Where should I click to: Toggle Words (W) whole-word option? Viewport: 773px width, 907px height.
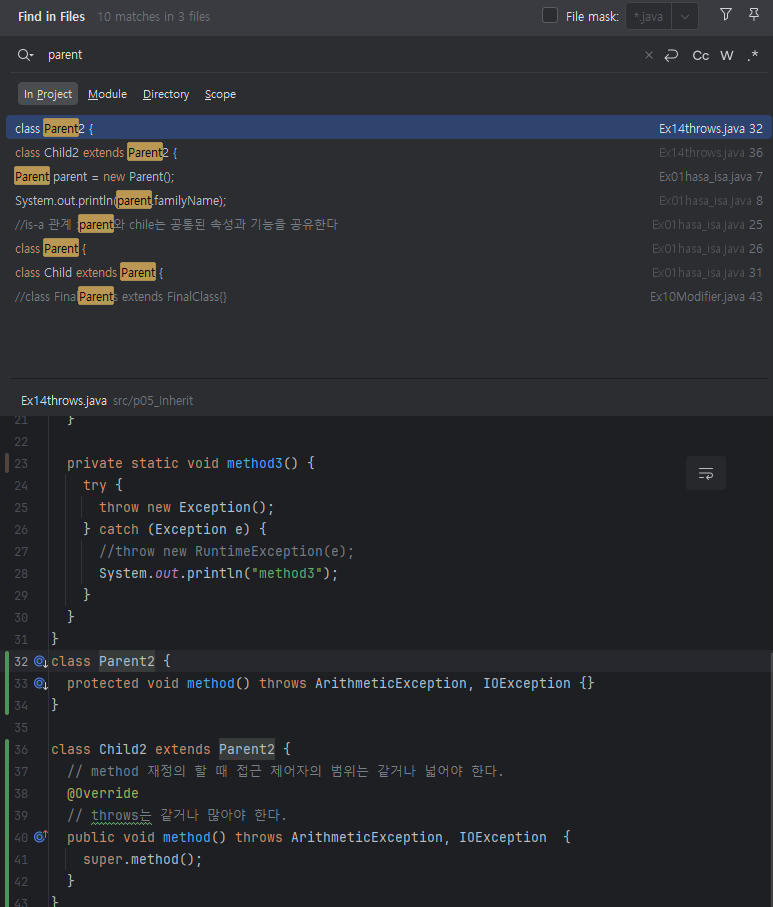[x=727, y=56]
